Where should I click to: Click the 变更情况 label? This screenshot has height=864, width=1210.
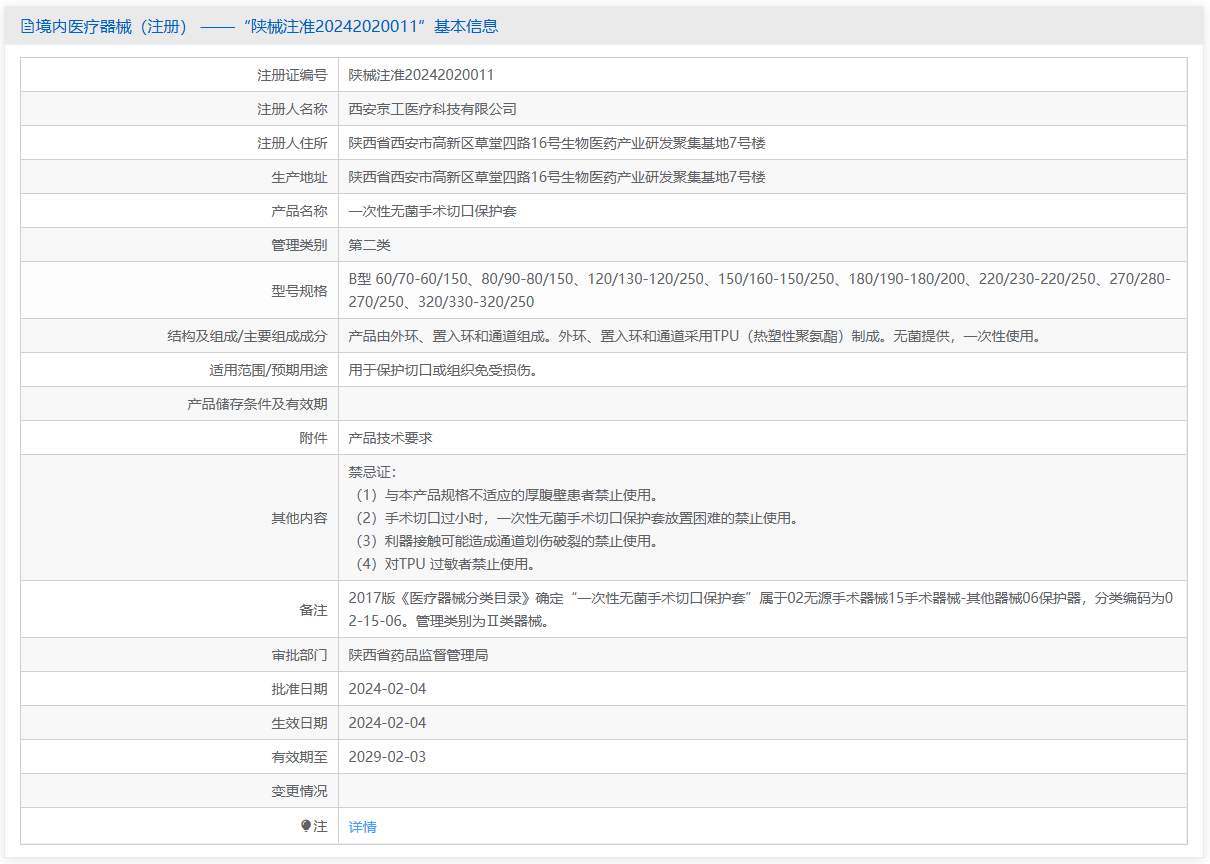click(299, 791)
